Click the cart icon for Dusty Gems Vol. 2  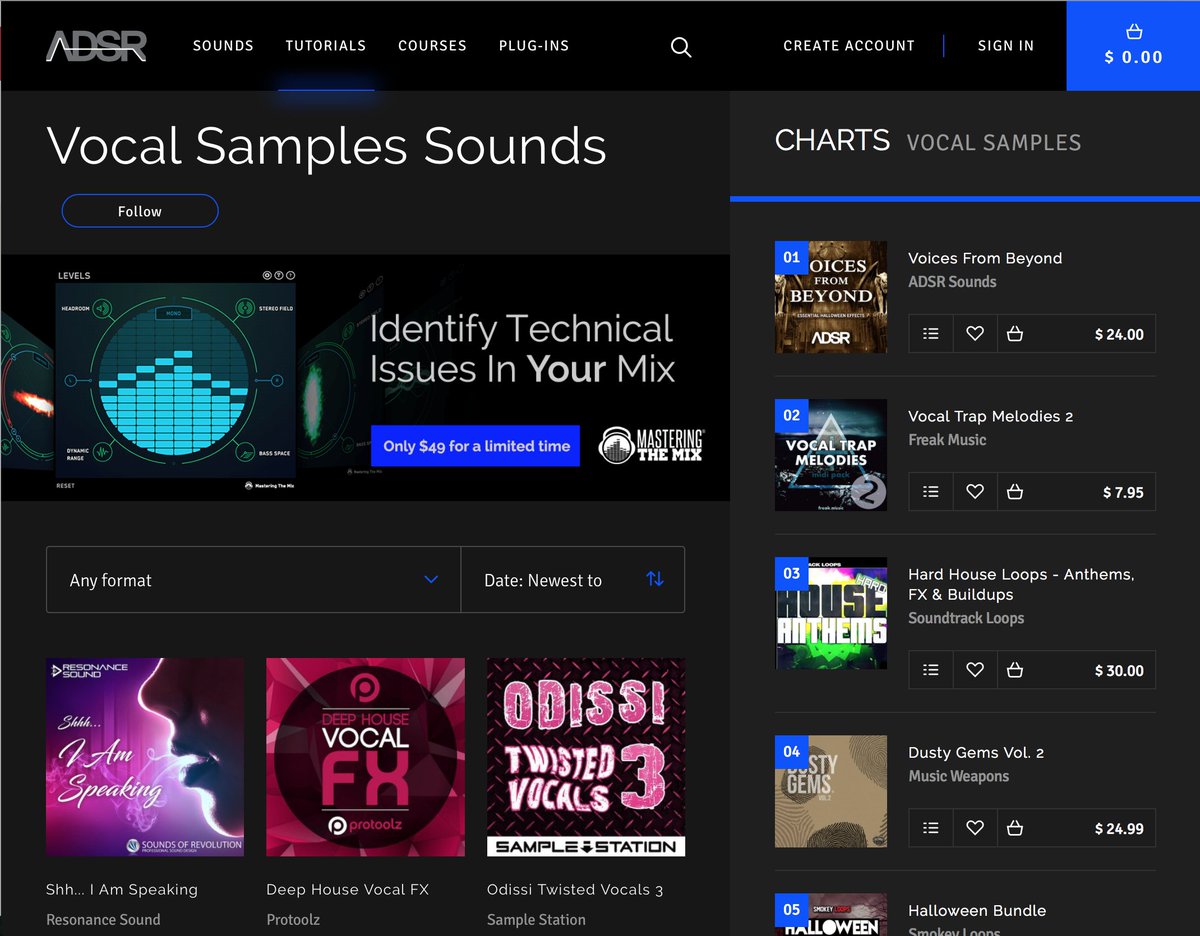[x=1019, y=827]
